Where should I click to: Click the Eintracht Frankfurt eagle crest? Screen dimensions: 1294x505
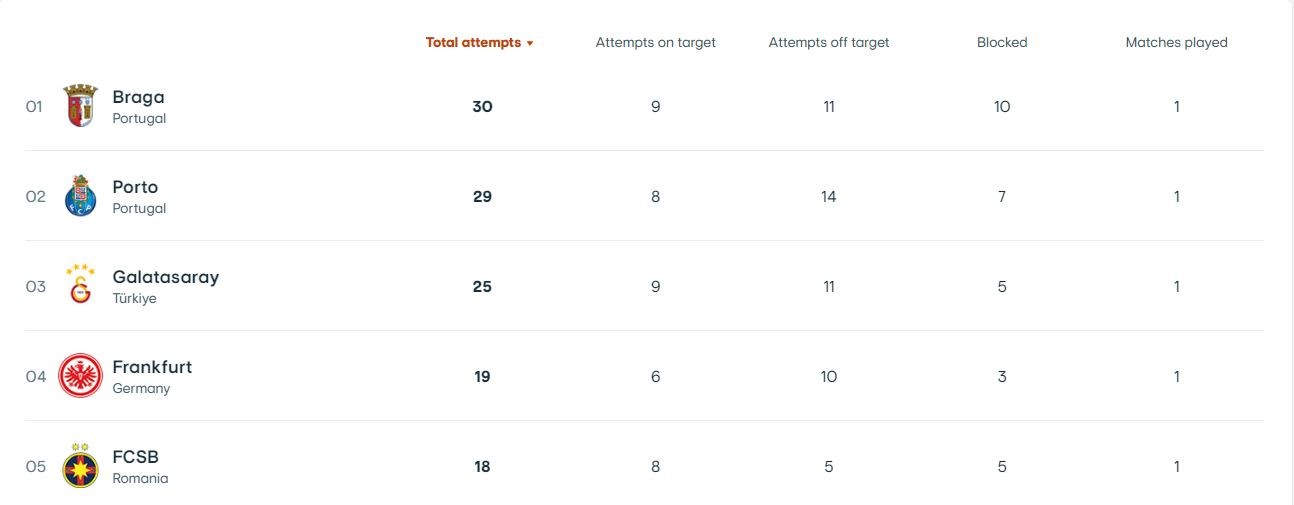tap(81, 376)
